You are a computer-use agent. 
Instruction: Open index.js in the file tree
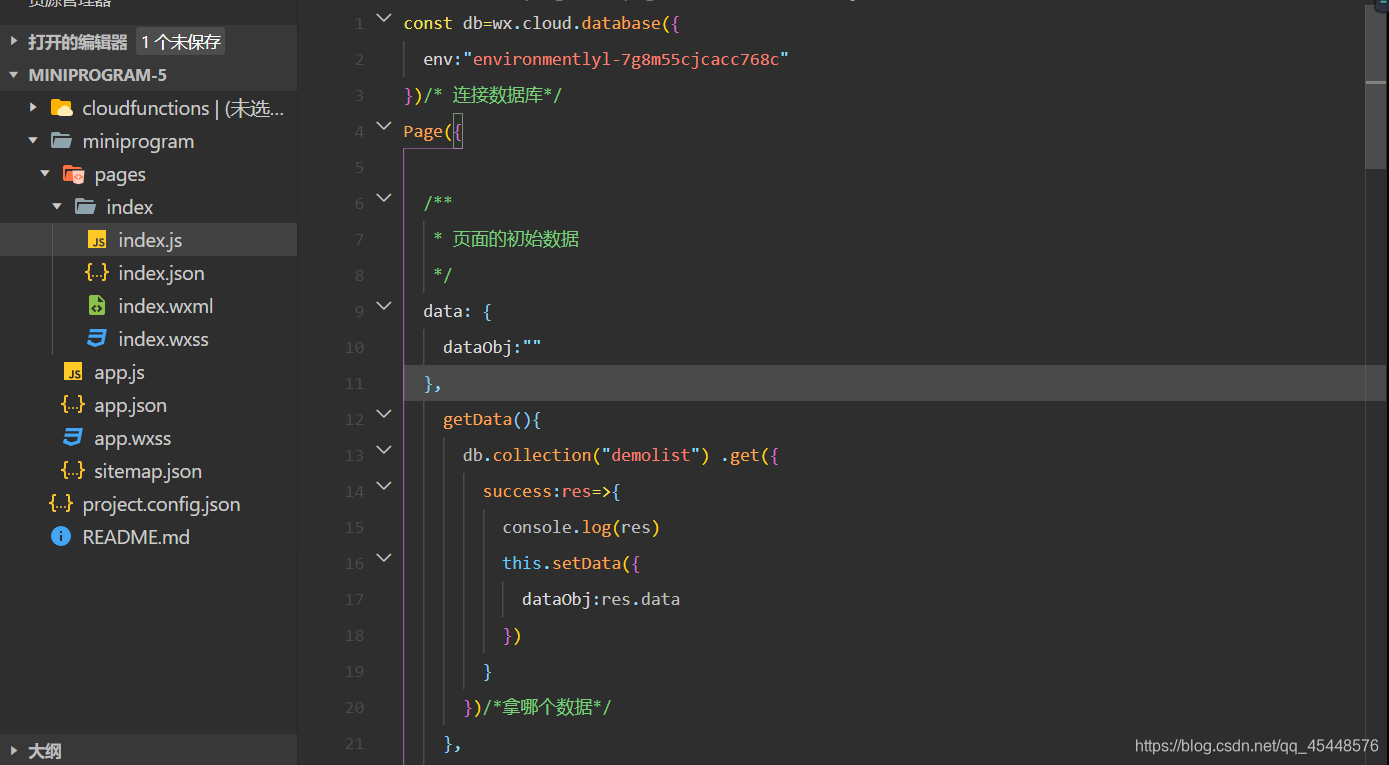pyautogui.click(x=148, y=240)
